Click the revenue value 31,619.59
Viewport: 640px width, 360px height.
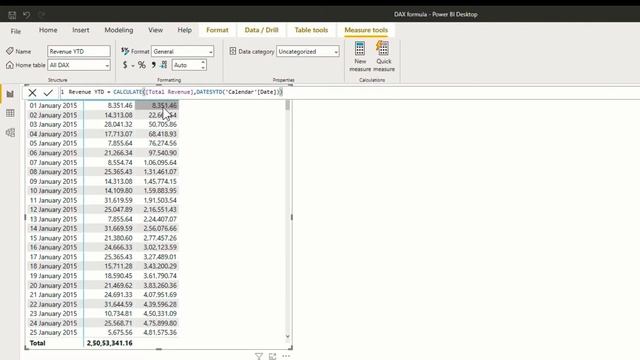(118, 200)
